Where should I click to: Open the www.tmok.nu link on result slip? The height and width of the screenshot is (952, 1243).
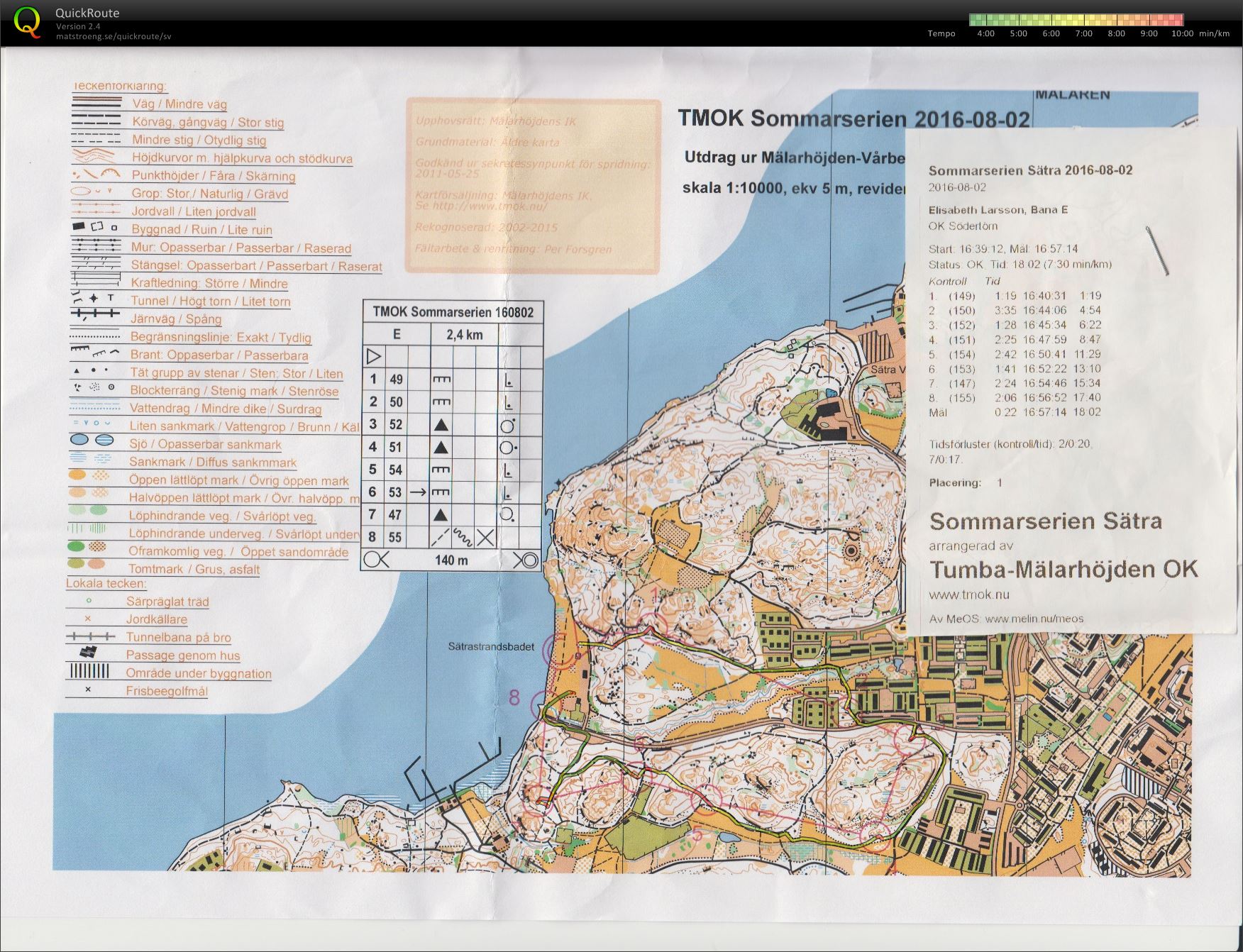[969, 594]
